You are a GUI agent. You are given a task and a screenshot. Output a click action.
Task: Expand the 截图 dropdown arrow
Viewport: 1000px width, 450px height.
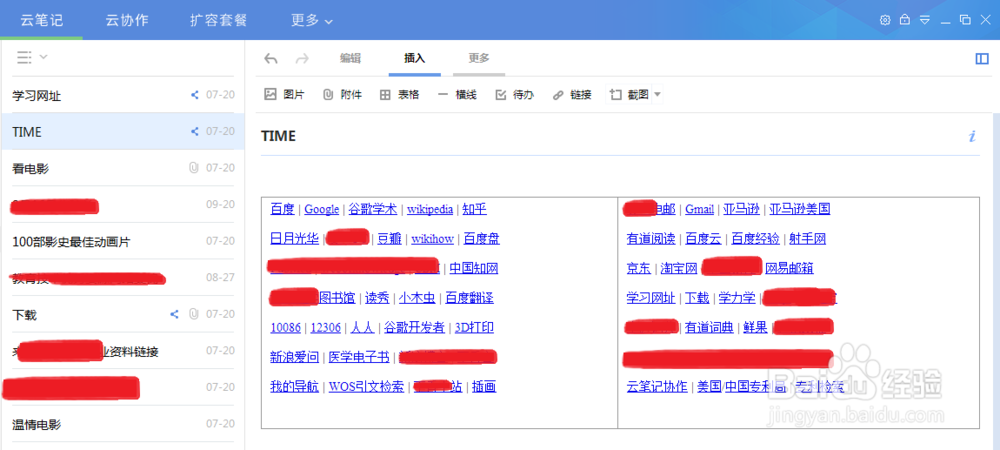pos(658,95)
